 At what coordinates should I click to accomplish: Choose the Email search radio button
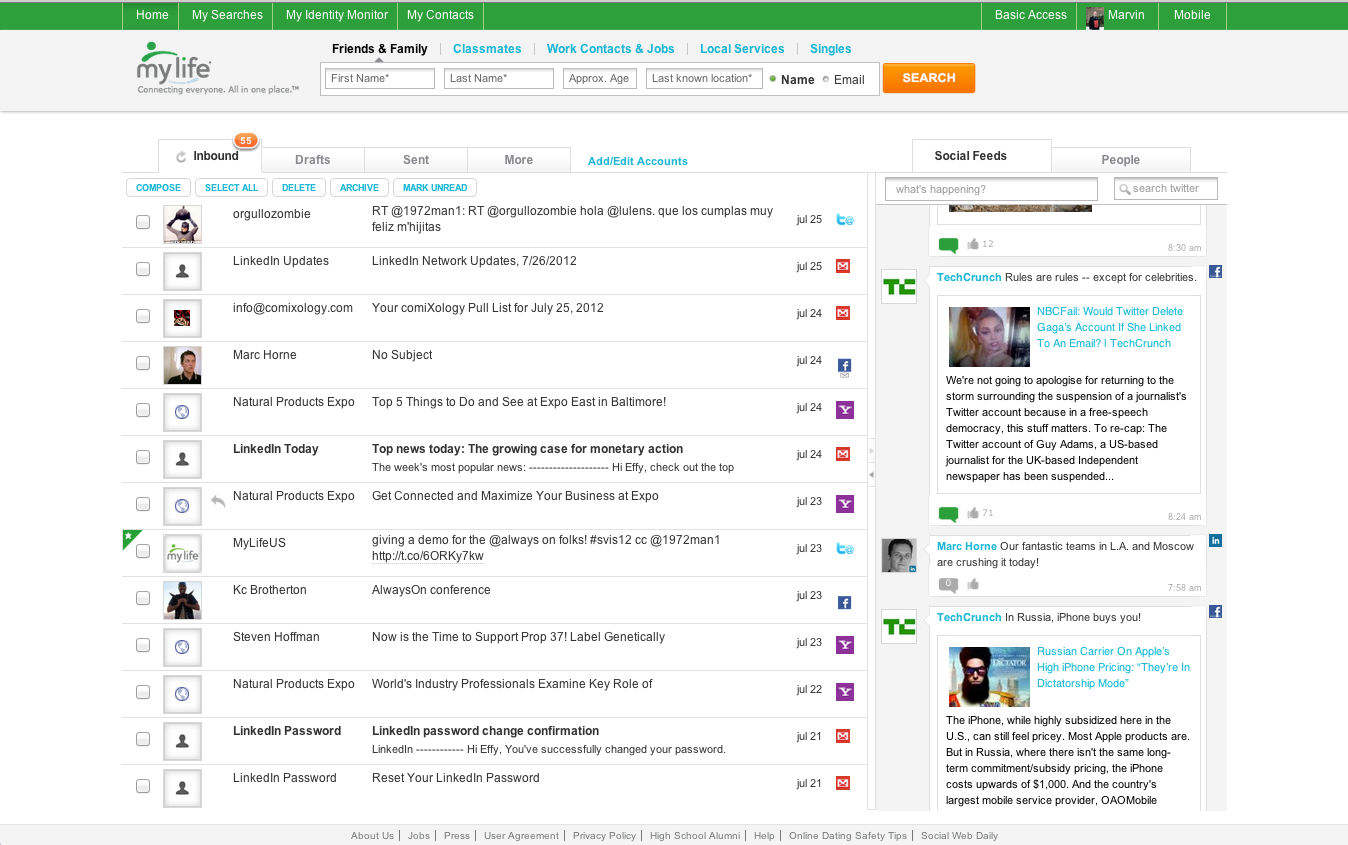[x=825, y=79]
